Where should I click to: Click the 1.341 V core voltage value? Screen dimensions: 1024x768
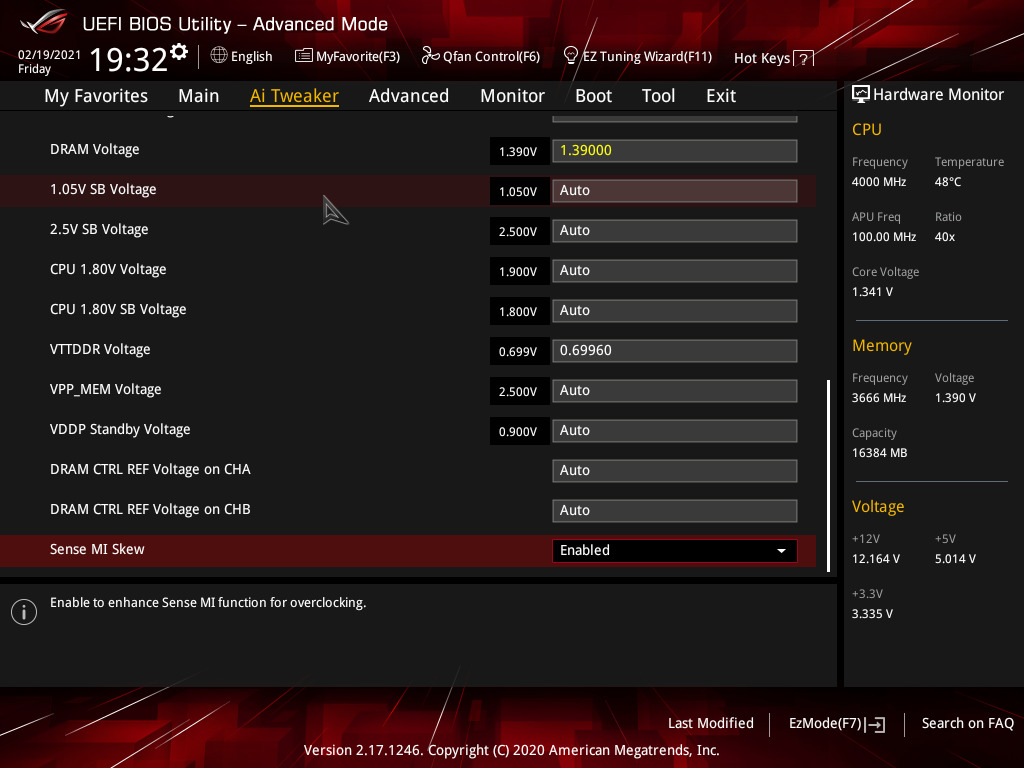(x=872, y=292)
